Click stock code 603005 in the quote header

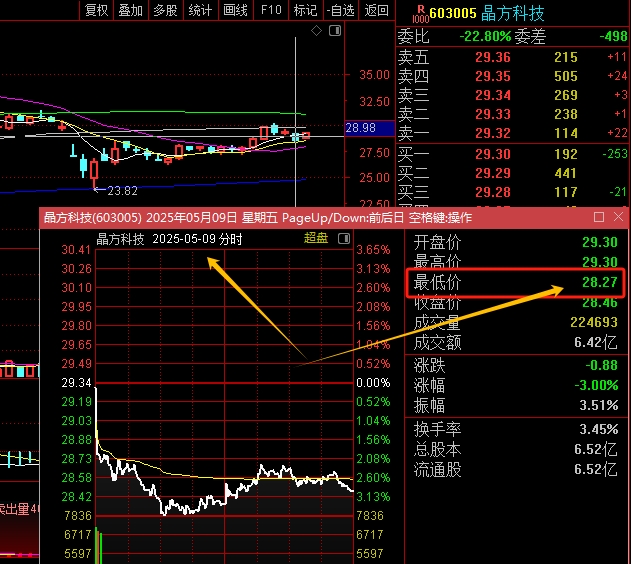coord(453,13)
